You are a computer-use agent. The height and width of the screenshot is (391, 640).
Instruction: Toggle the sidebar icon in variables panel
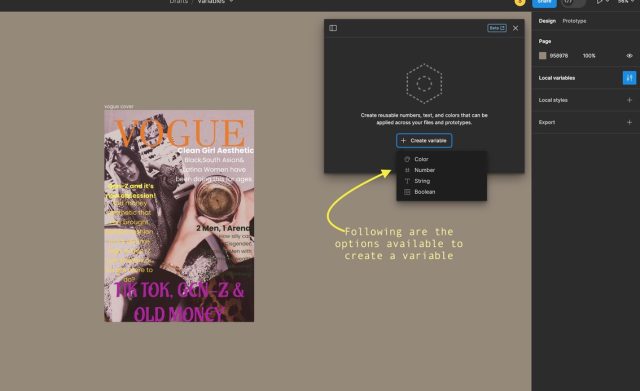click(333, 28)
